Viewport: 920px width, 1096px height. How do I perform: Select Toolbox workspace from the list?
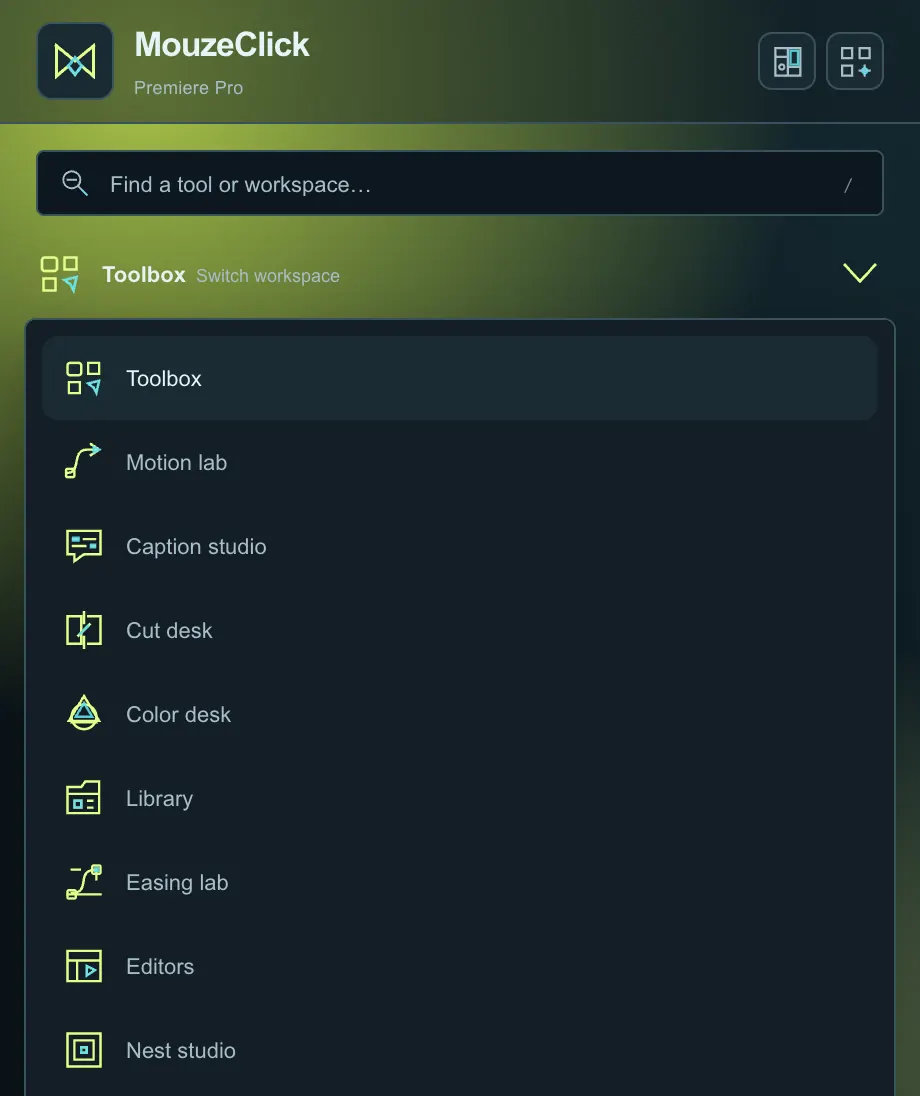(460, 378)
